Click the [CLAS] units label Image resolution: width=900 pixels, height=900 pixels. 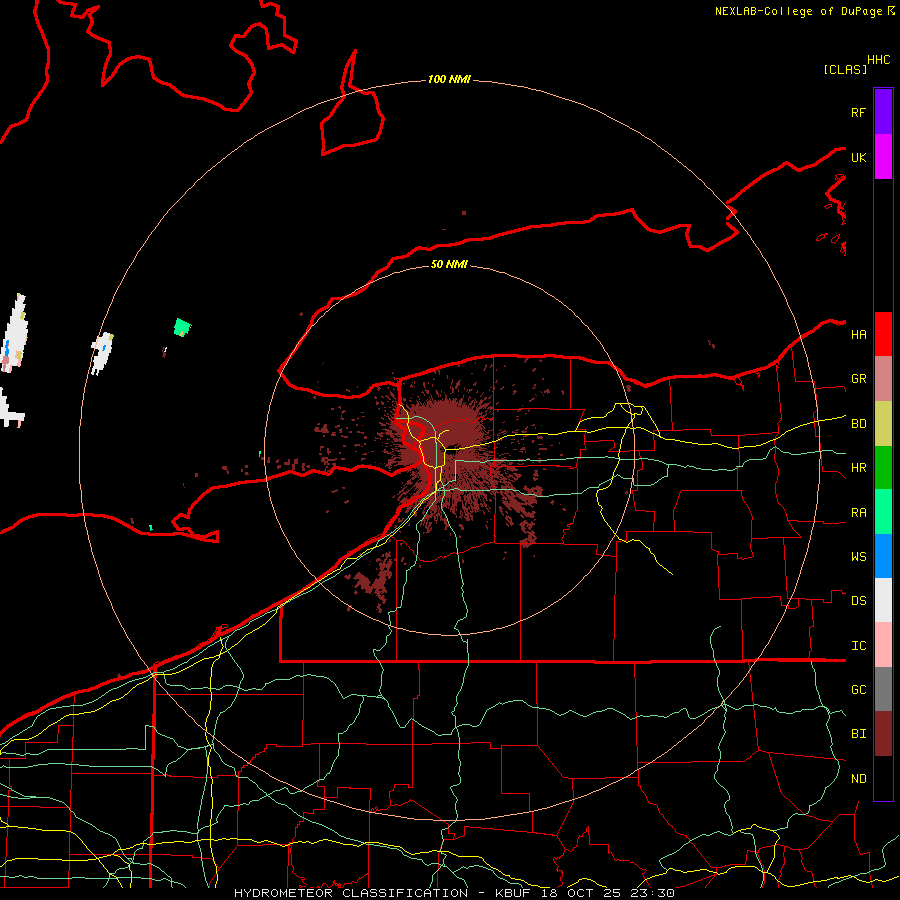coord(845,69)
